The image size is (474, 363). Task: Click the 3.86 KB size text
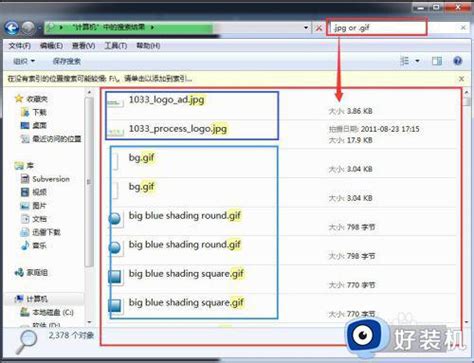pos(360,111)
